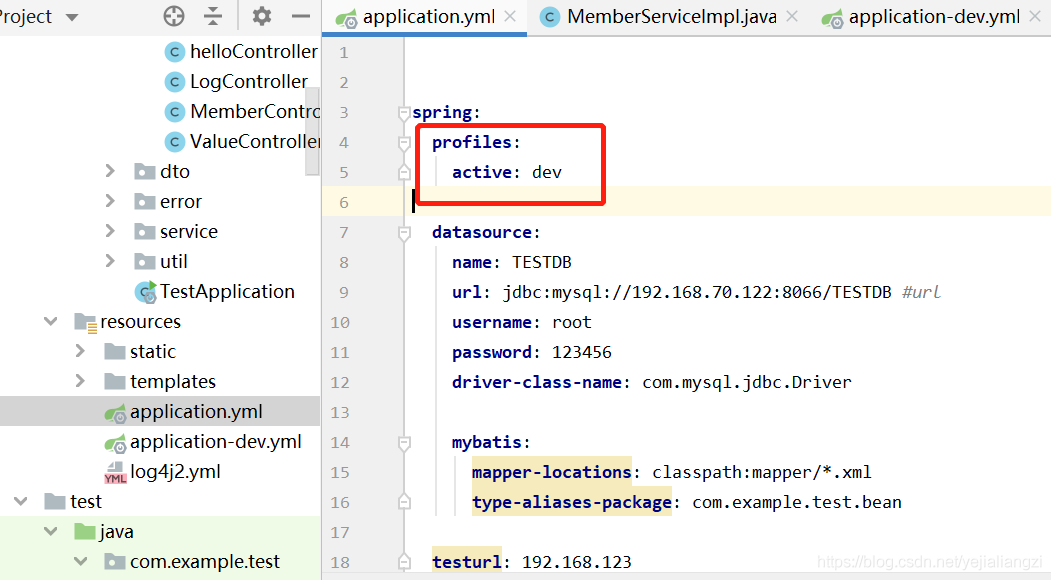Select the TestApplication class file
Screen dimensions: 1051x580
pyautogui.click(x=227, y=291)
